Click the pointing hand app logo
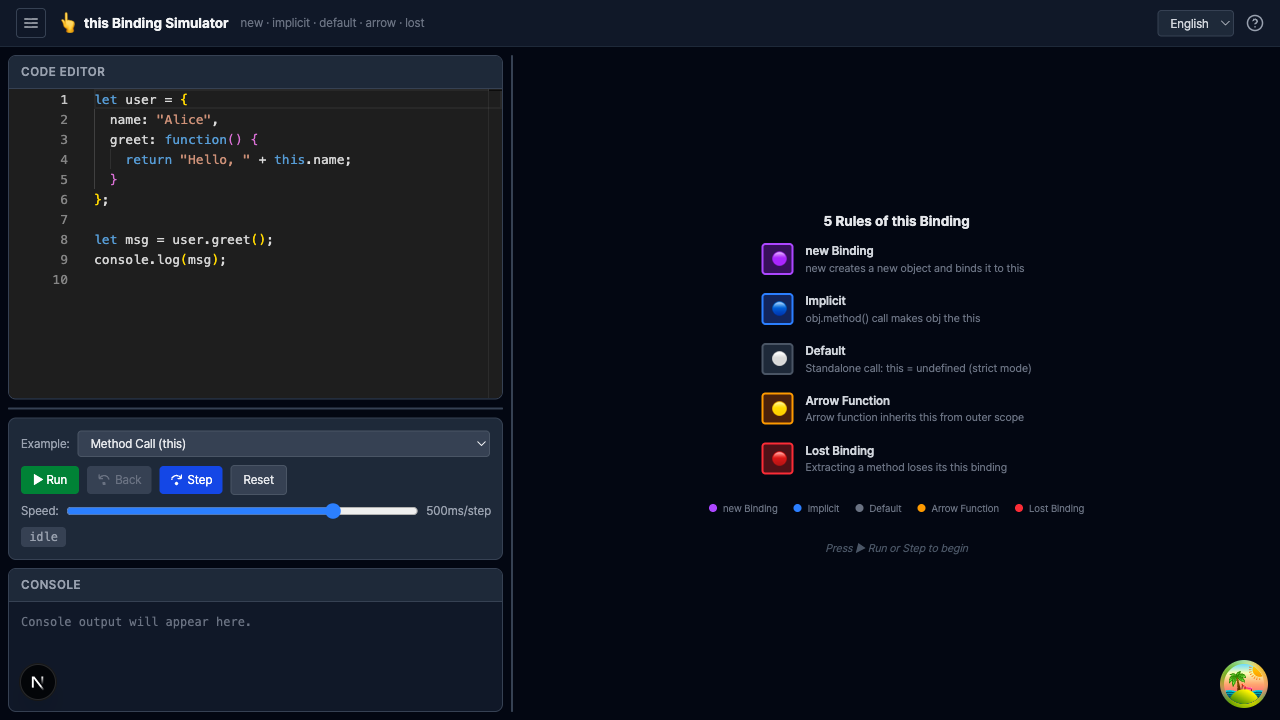 click(x=68, y=23)
